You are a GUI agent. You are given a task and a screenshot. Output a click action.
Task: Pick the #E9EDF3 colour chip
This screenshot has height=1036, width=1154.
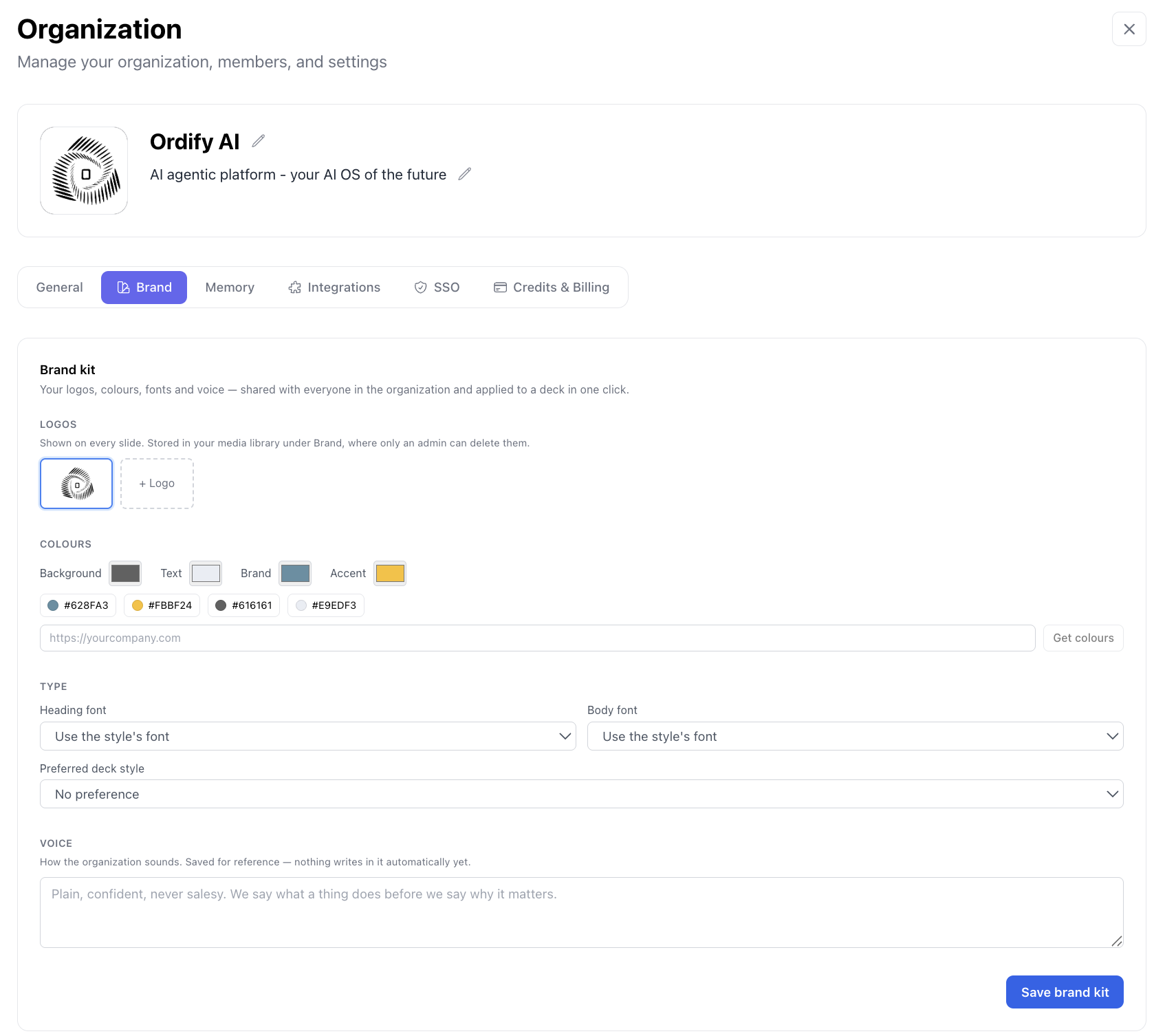point(326,605)
